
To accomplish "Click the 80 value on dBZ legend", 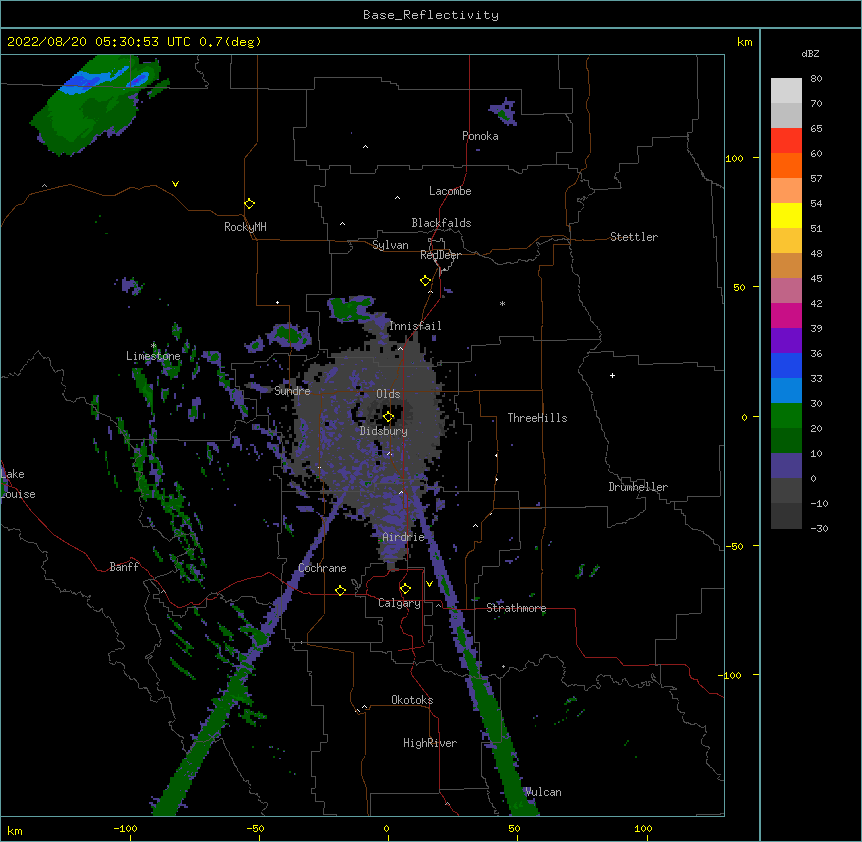I will click(816, 79).
